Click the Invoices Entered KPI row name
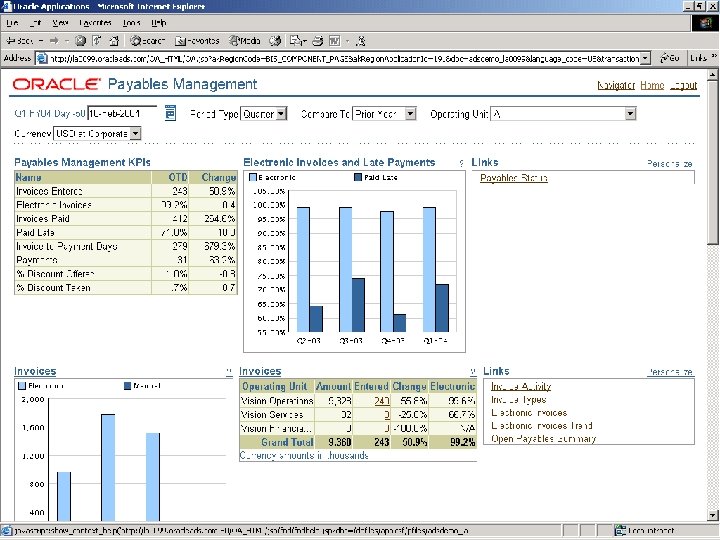The width and height of the screenshot is (720, 540). pos(49,191)
